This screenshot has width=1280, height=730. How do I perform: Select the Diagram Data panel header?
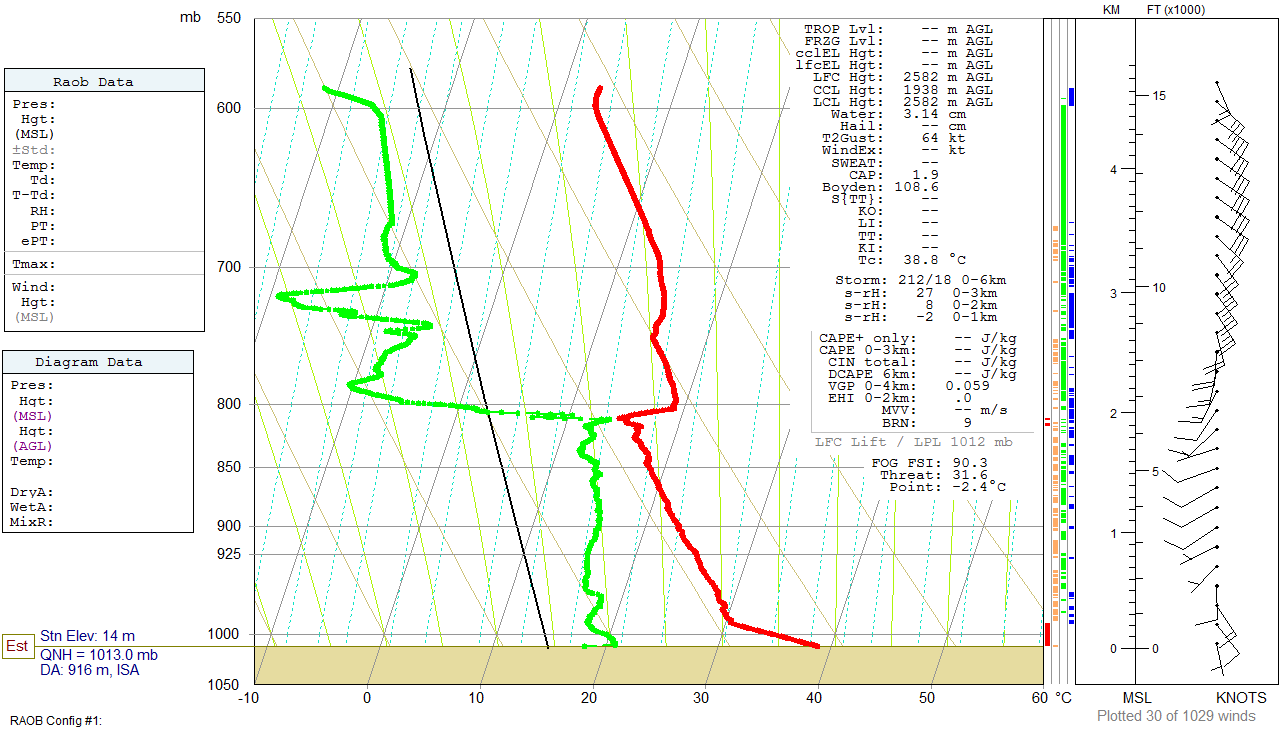pos(98,362)
